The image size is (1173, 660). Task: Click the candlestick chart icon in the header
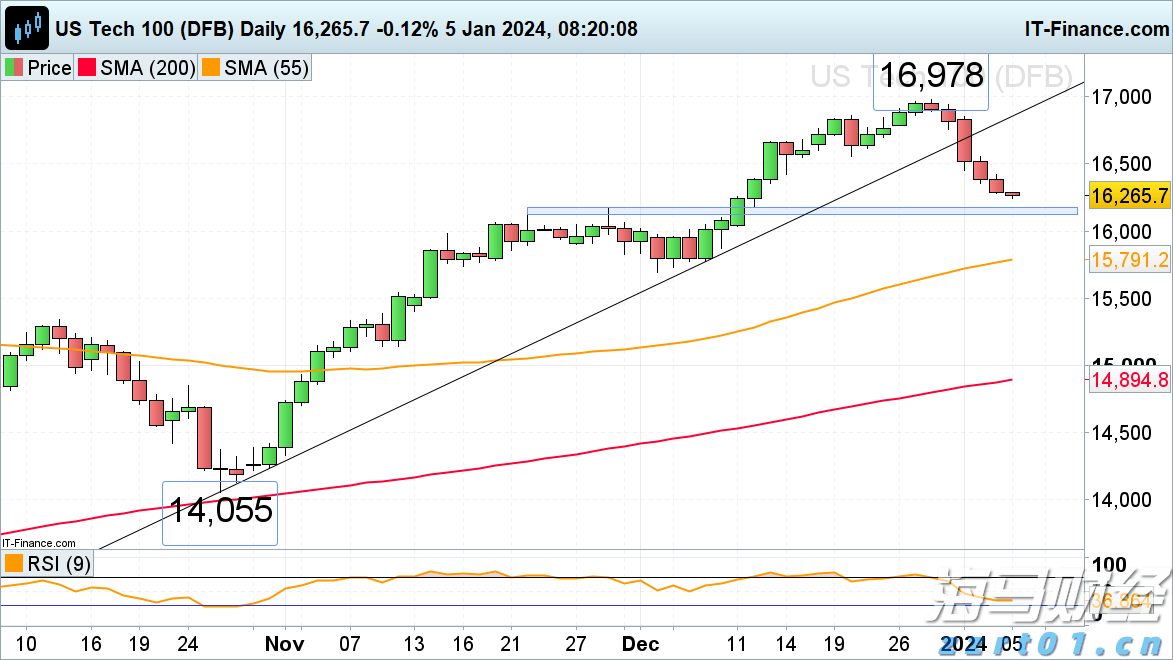[x=27, y=27]
